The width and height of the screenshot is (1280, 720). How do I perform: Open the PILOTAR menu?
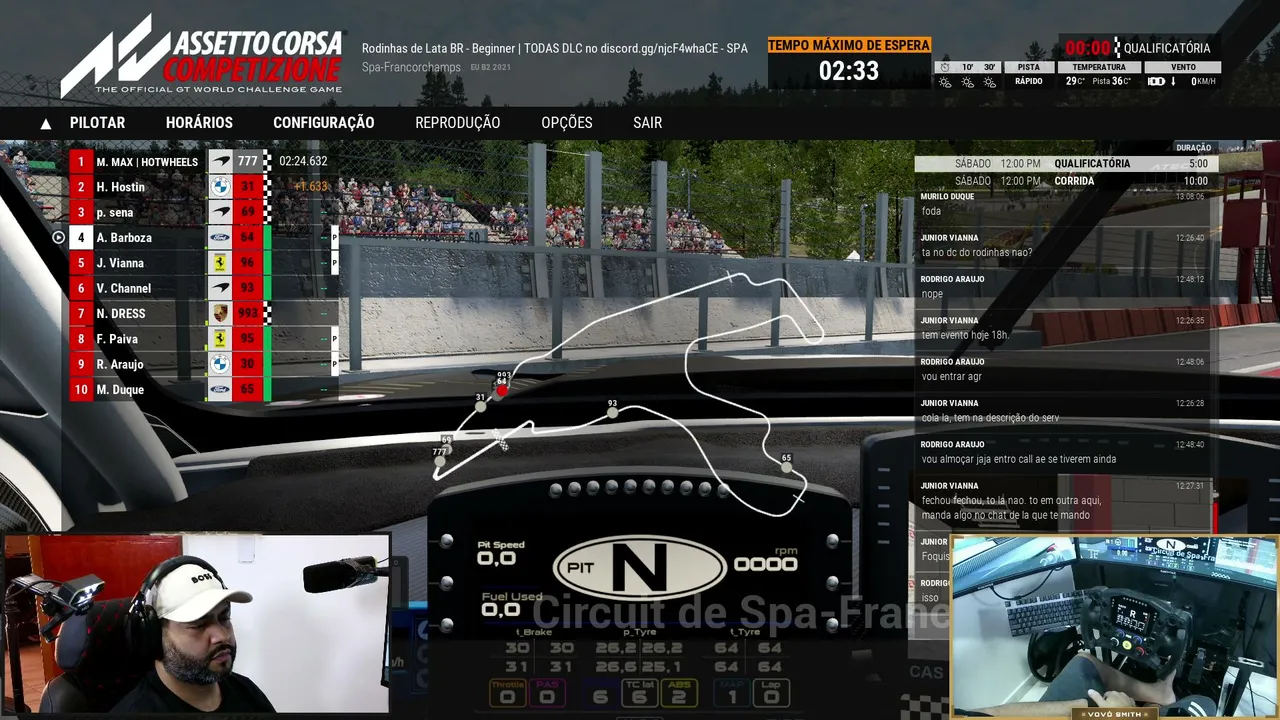pos(97,123)
